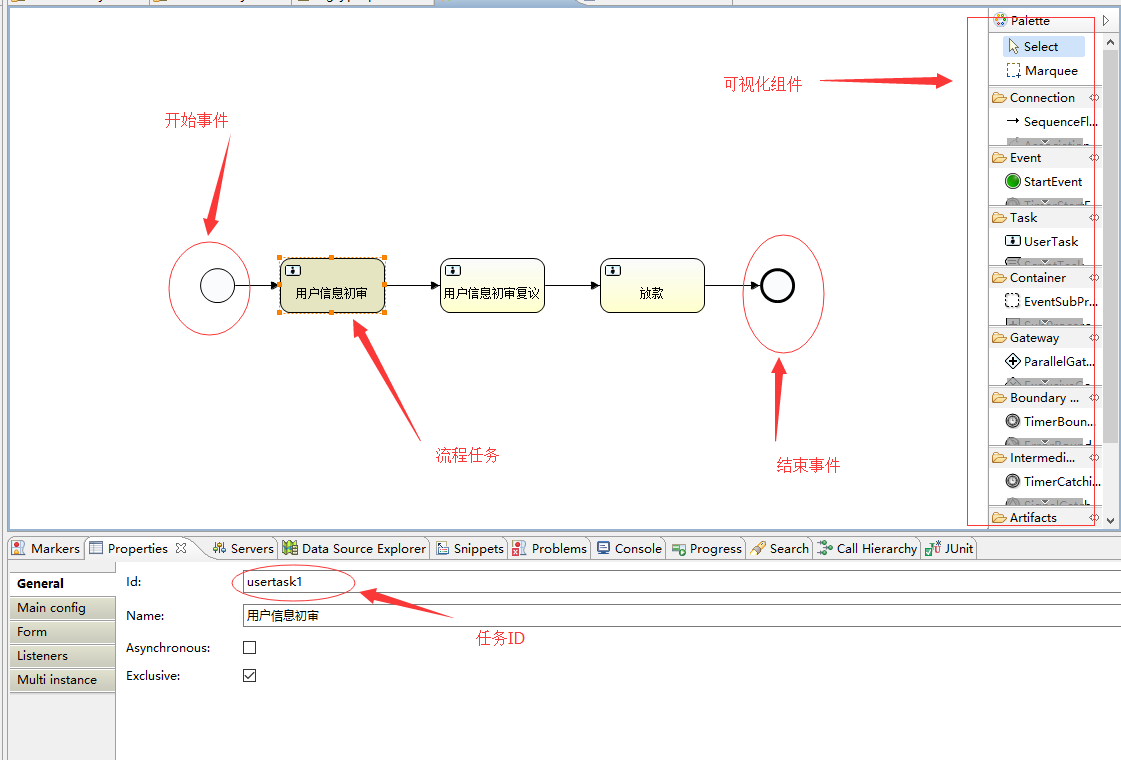Select the EventSubProcess container tool
This screenshot has height=760, width=1121.
(x=1051, y=302)
